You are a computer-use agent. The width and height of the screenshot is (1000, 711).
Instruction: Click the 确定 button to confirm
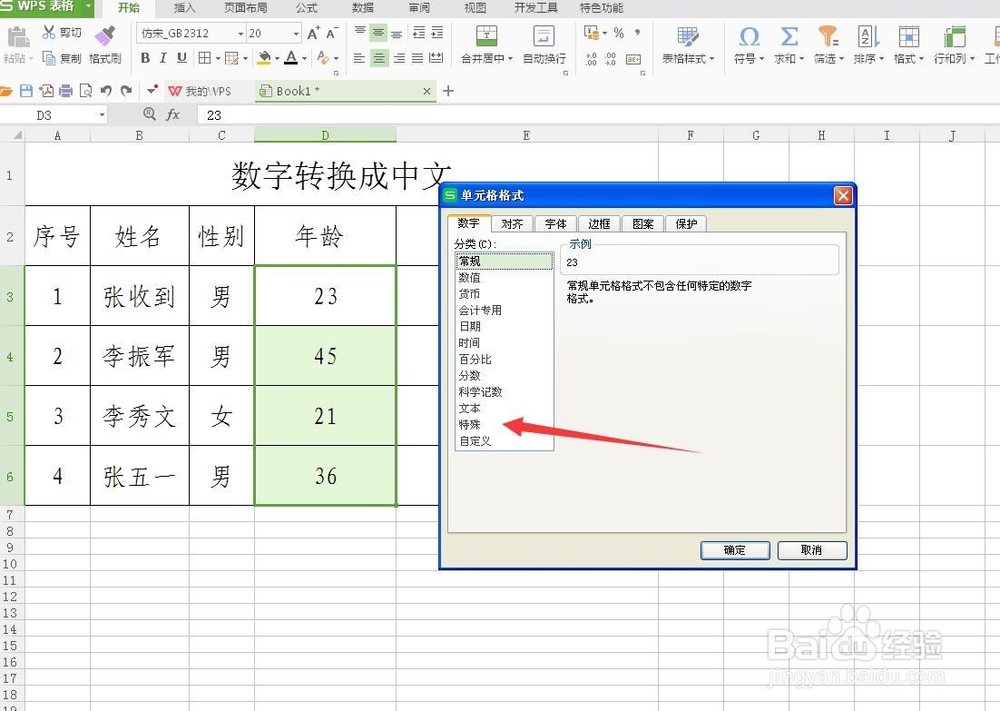tap(735, 550)
